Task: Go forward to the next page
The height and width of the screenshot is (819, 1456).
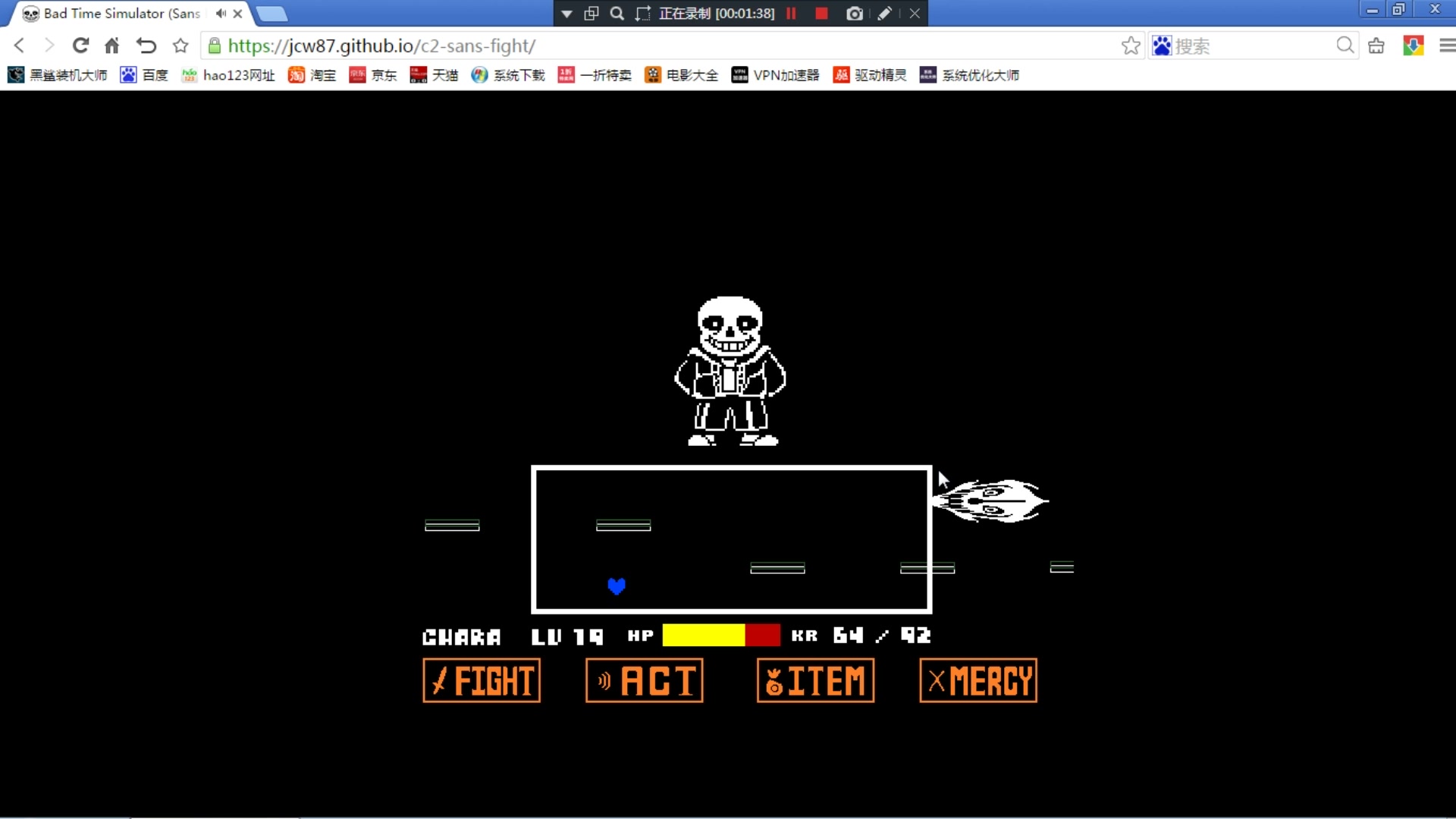Action: [49, 45]
